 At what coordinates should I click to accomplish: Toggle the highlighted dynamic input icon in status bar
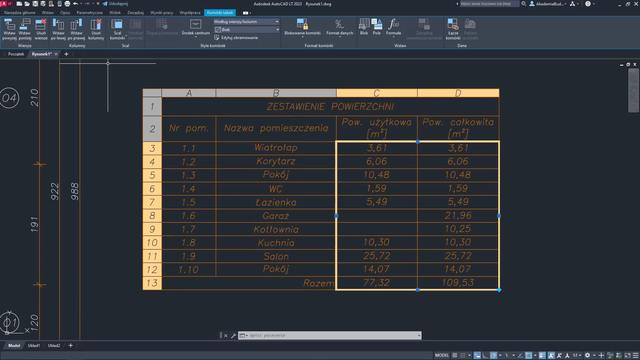(477, 356)
